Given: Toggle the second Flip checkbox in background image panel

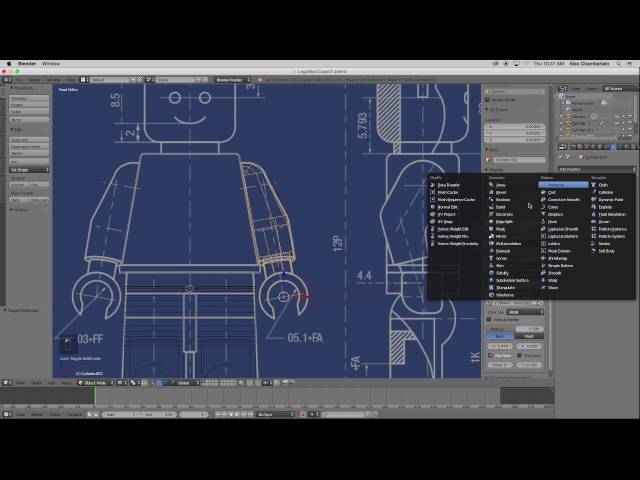Looking at the screenshot, I should pyautogui.click(x=520, y=356).
